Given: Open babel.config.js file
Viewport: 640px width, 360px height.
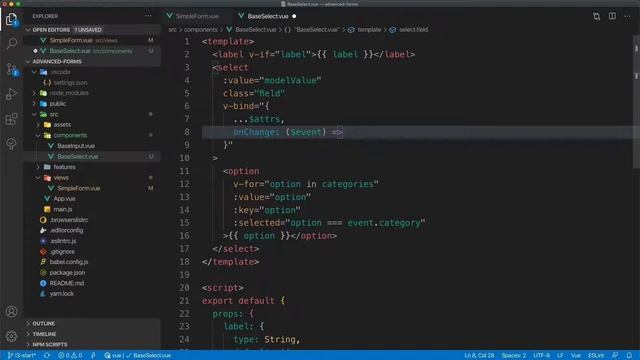Looking at the screenshot, I should click(x=92, y=262).
